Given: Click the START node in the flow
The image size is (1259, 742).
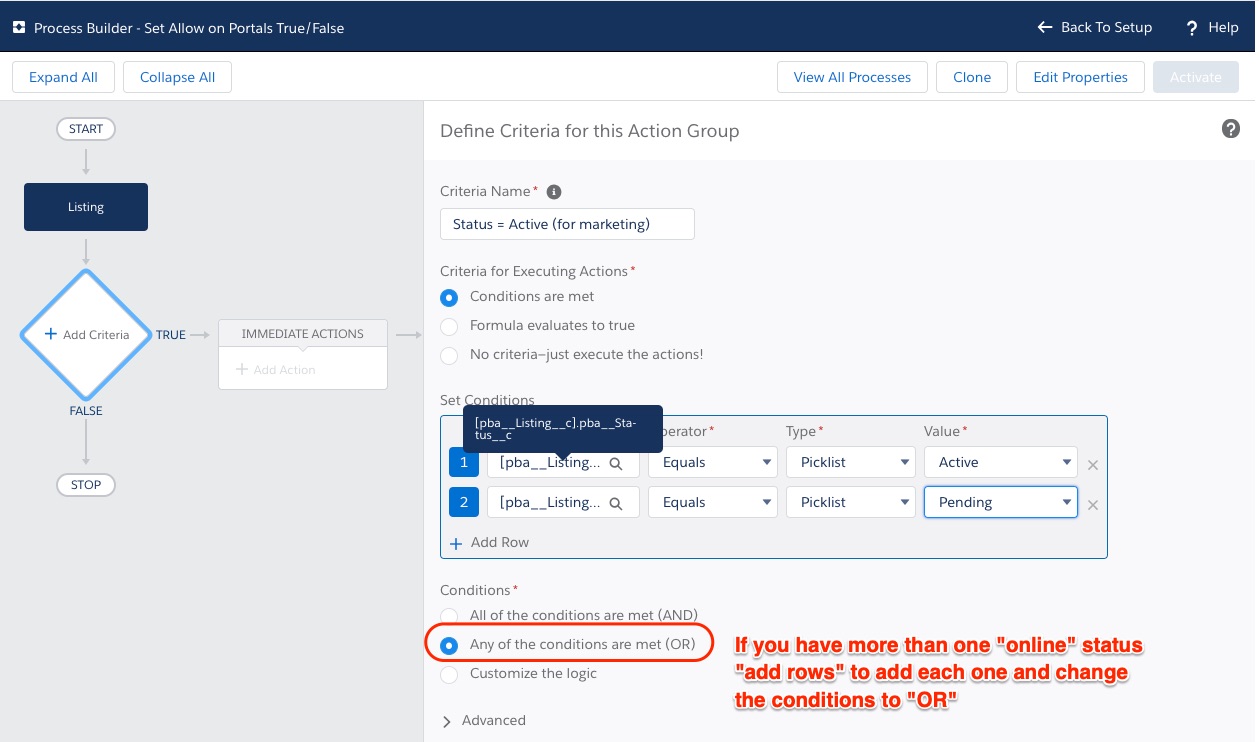Looking at the screenshot, I should tap(86, 129).
